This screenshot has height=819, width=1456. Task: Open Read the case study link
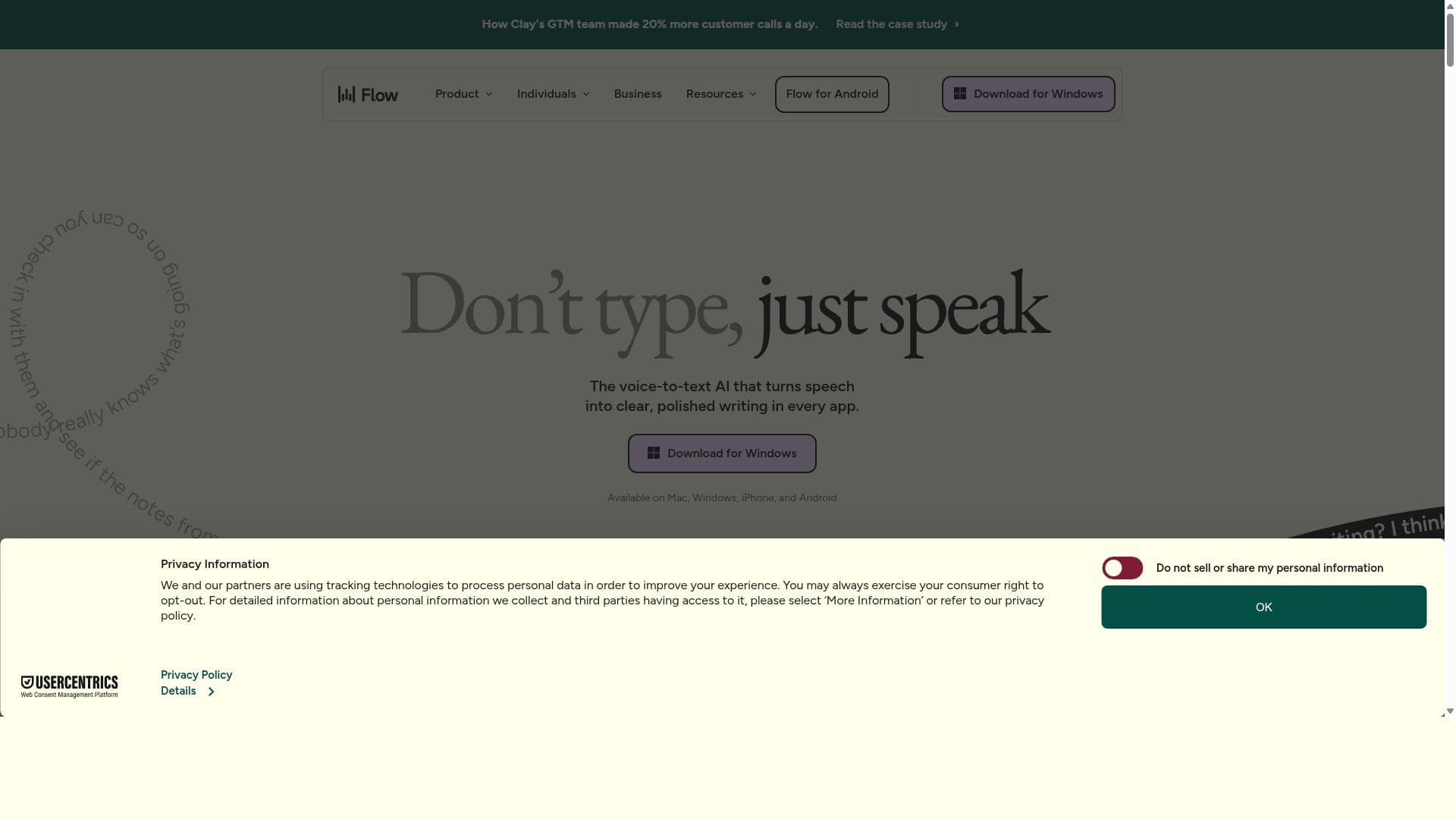(x=891, y=24)
